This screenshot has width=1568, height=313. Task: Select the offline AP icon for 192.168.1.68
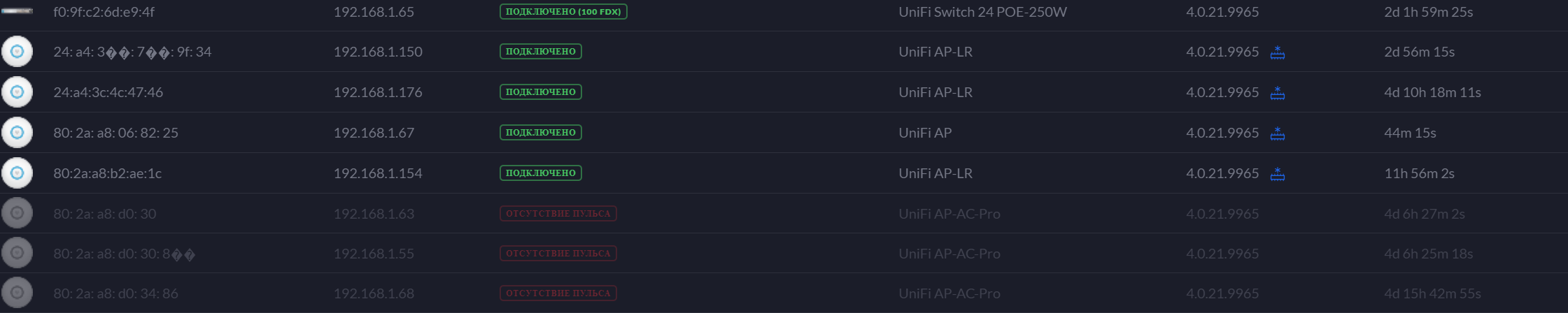[x=17, y=293]
